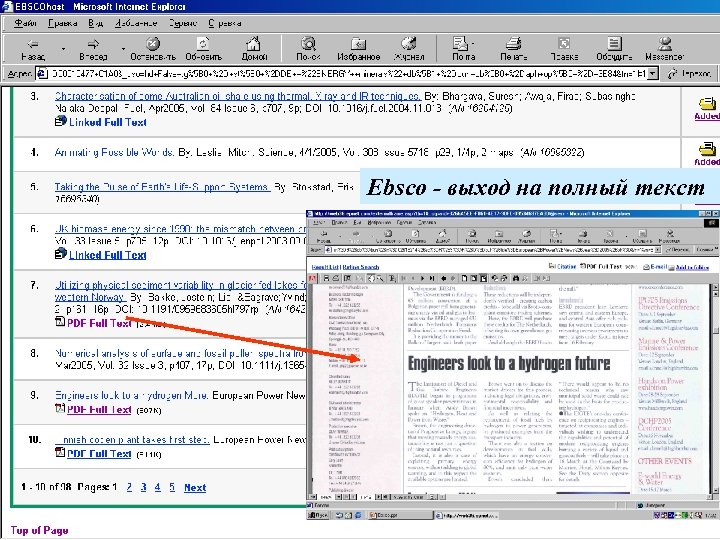720x540 pixels.
Task: Jump to results page 4
Action: 158,487
